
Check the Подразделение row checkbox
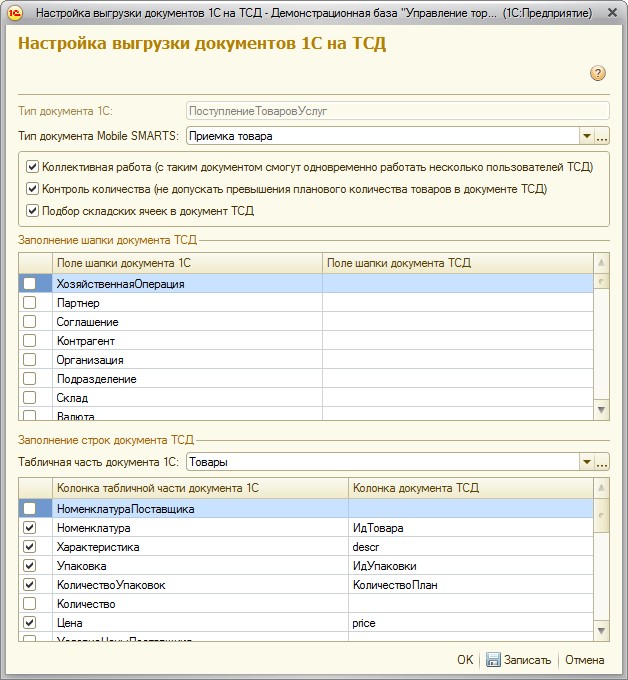coord(29,379)
